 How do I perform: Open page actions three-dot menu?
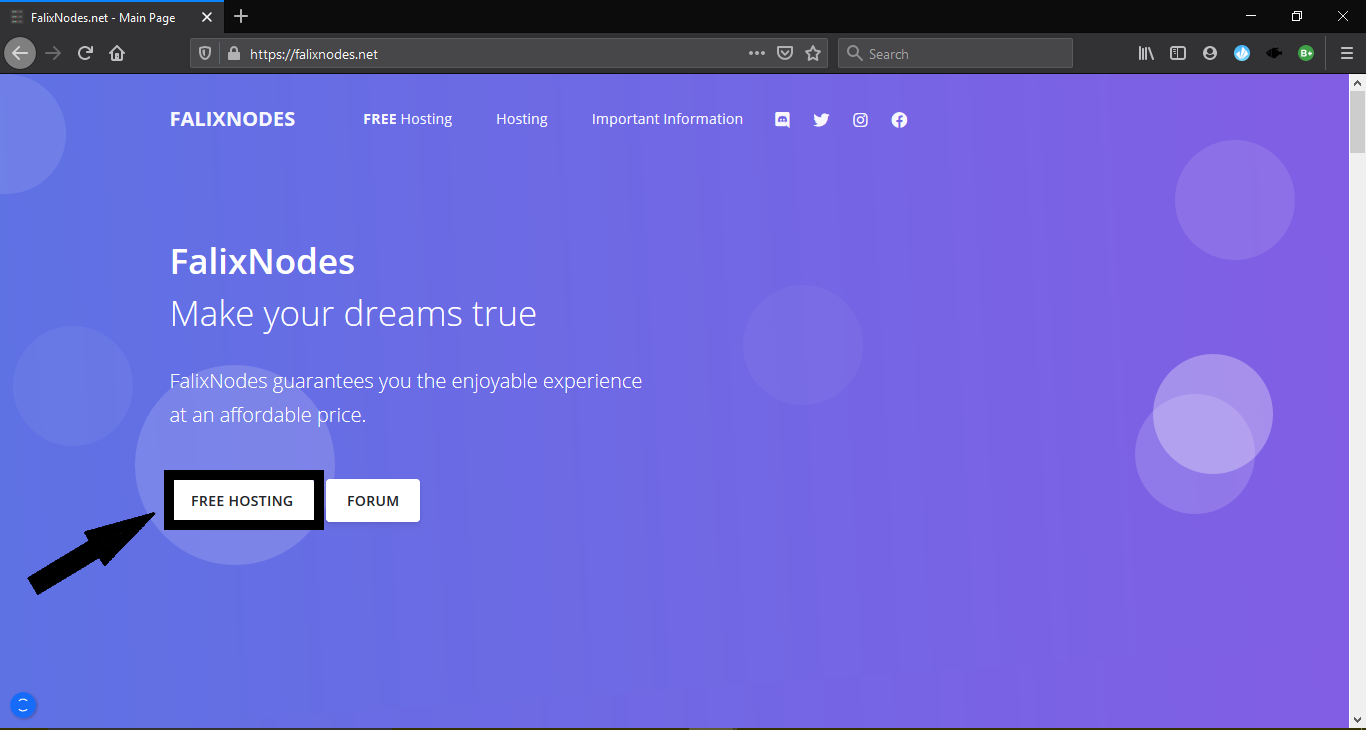757,54
